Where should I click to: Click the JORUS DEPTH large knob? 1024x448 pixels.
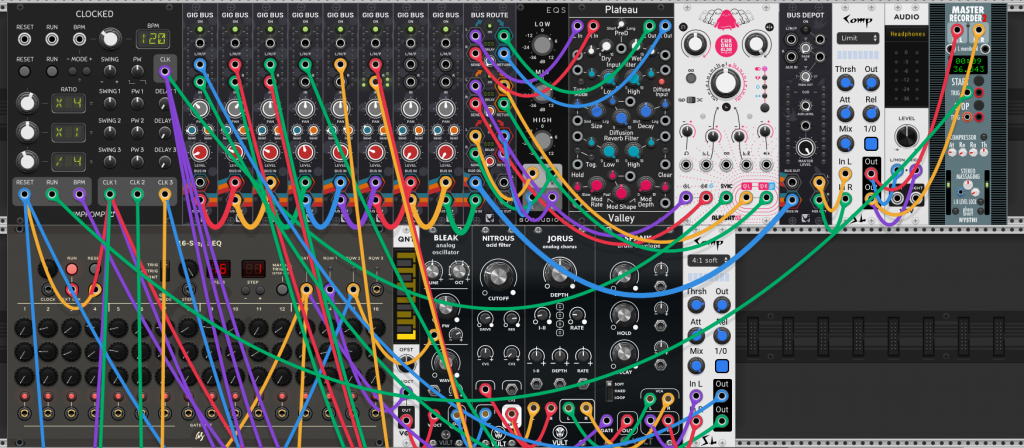pos(559,274)
